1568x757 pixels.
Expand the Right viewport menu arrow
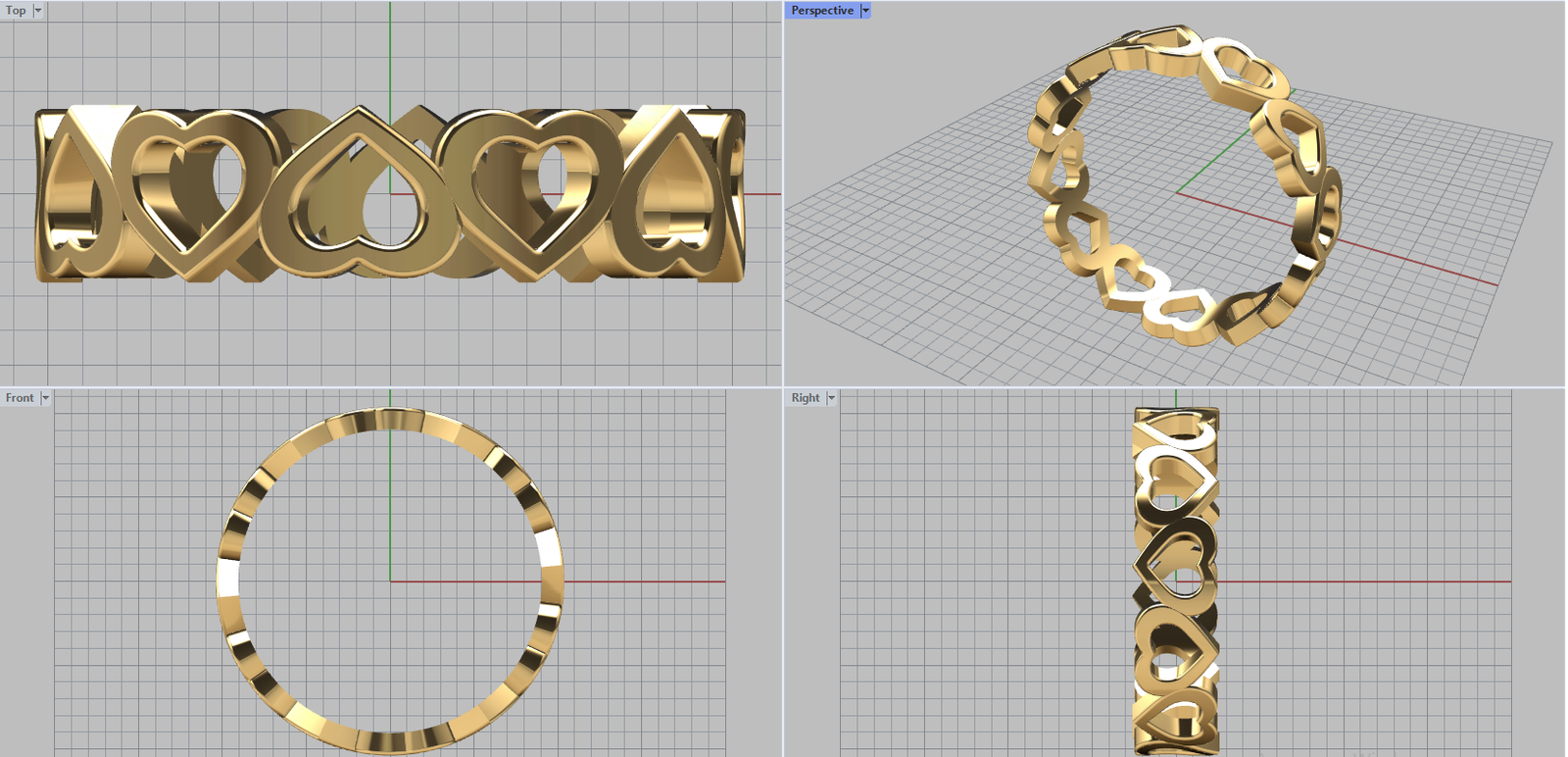click(831, 398)
